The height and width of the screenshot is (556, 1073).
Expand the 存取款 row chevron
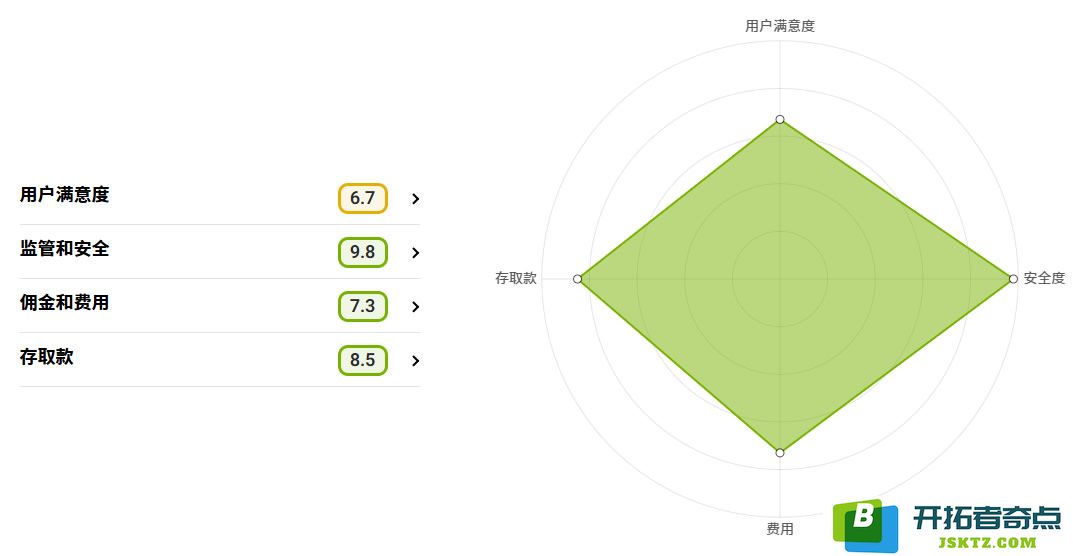[415, 361]
